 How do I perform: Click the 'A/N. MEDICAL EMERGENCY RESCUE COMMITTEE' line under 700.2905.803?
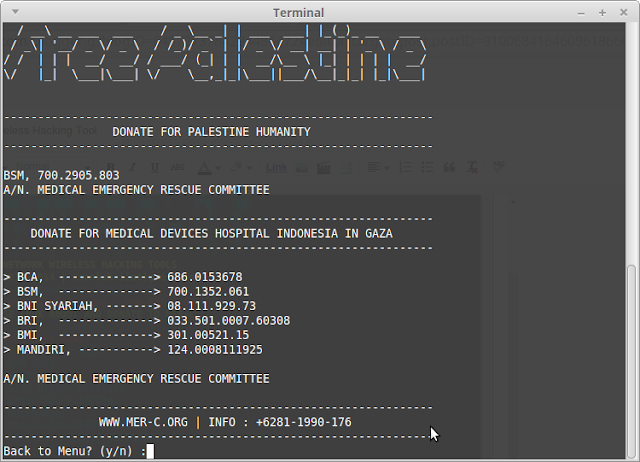pyautogui.click(x=136, y=190)
